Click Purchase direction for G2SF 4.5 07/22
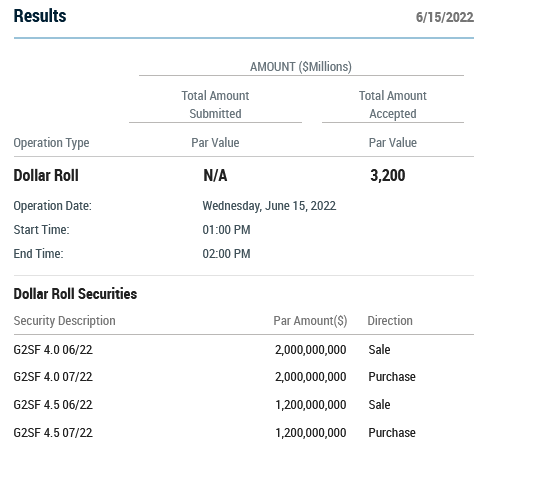The image size is (534, 482). tap(392, 433)
